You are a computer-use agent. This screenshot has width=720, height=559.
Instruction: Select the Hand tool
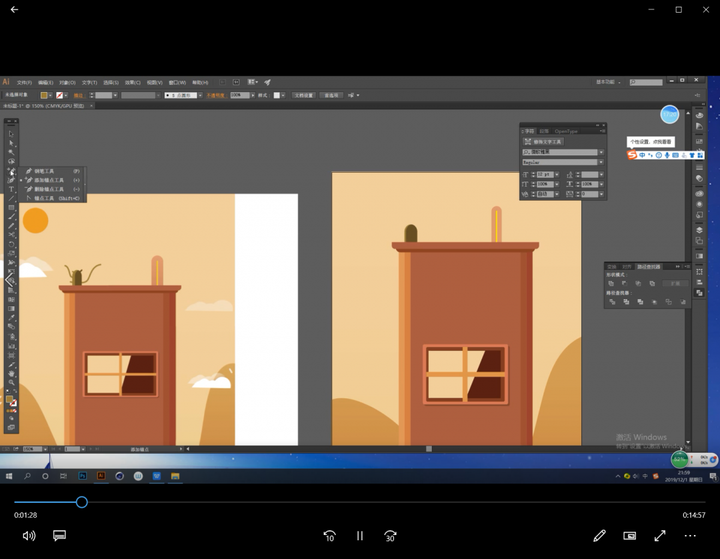11,373
